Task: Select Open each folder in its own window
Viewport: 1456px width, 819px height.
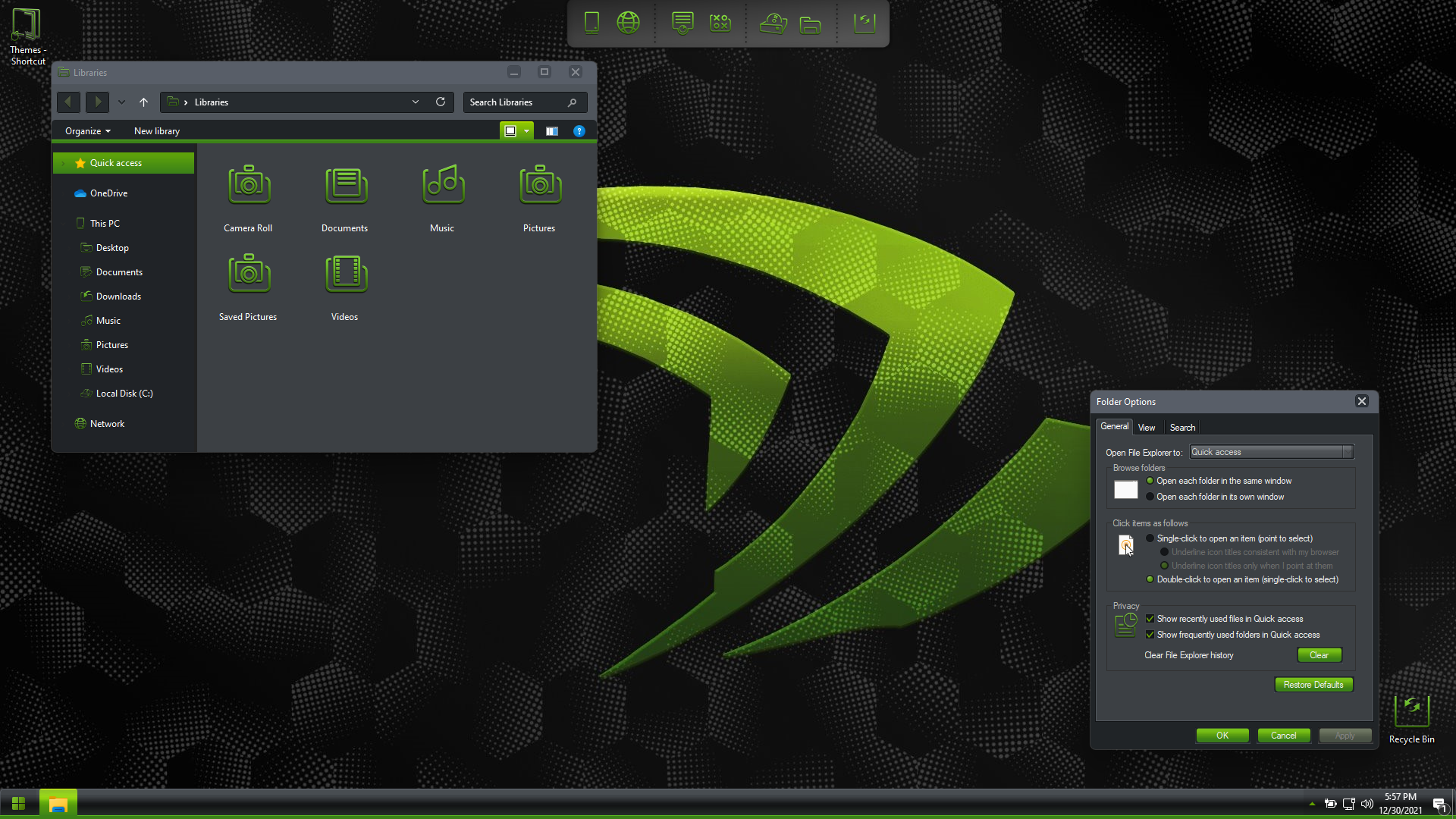Action: (1150, 497)
